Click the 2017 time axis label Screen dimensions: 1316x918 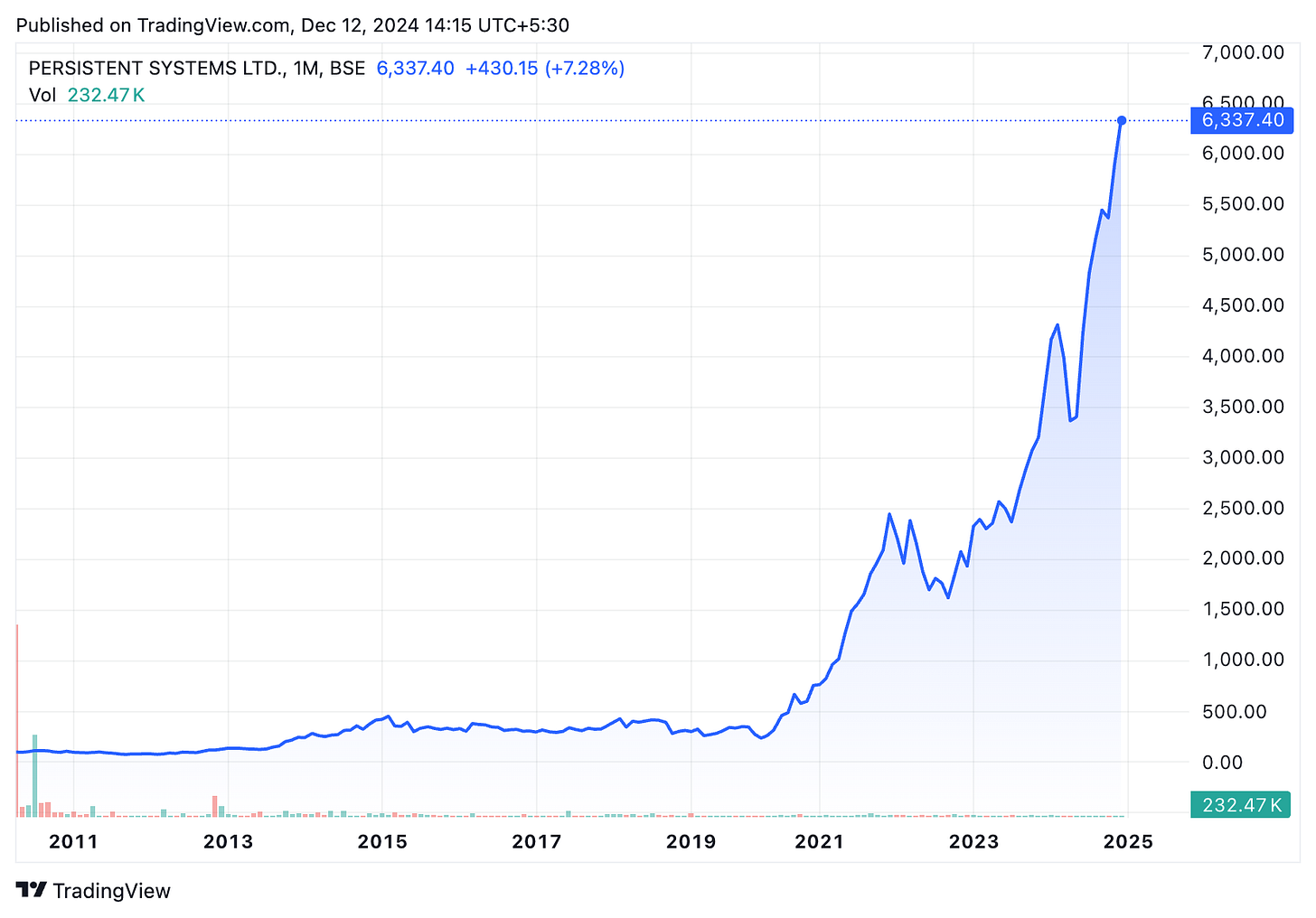tap(537, 842)
